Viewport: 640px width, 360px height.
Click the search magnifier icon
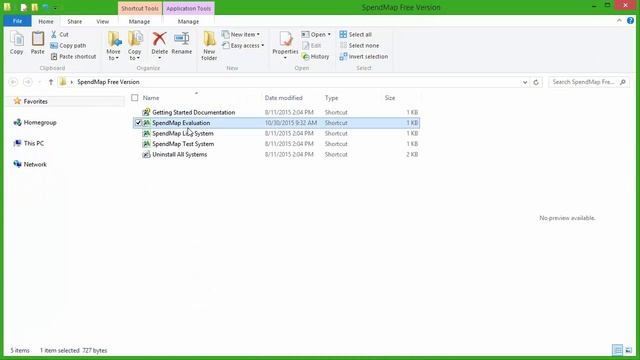pyautogui.click(x=623, y=82)
